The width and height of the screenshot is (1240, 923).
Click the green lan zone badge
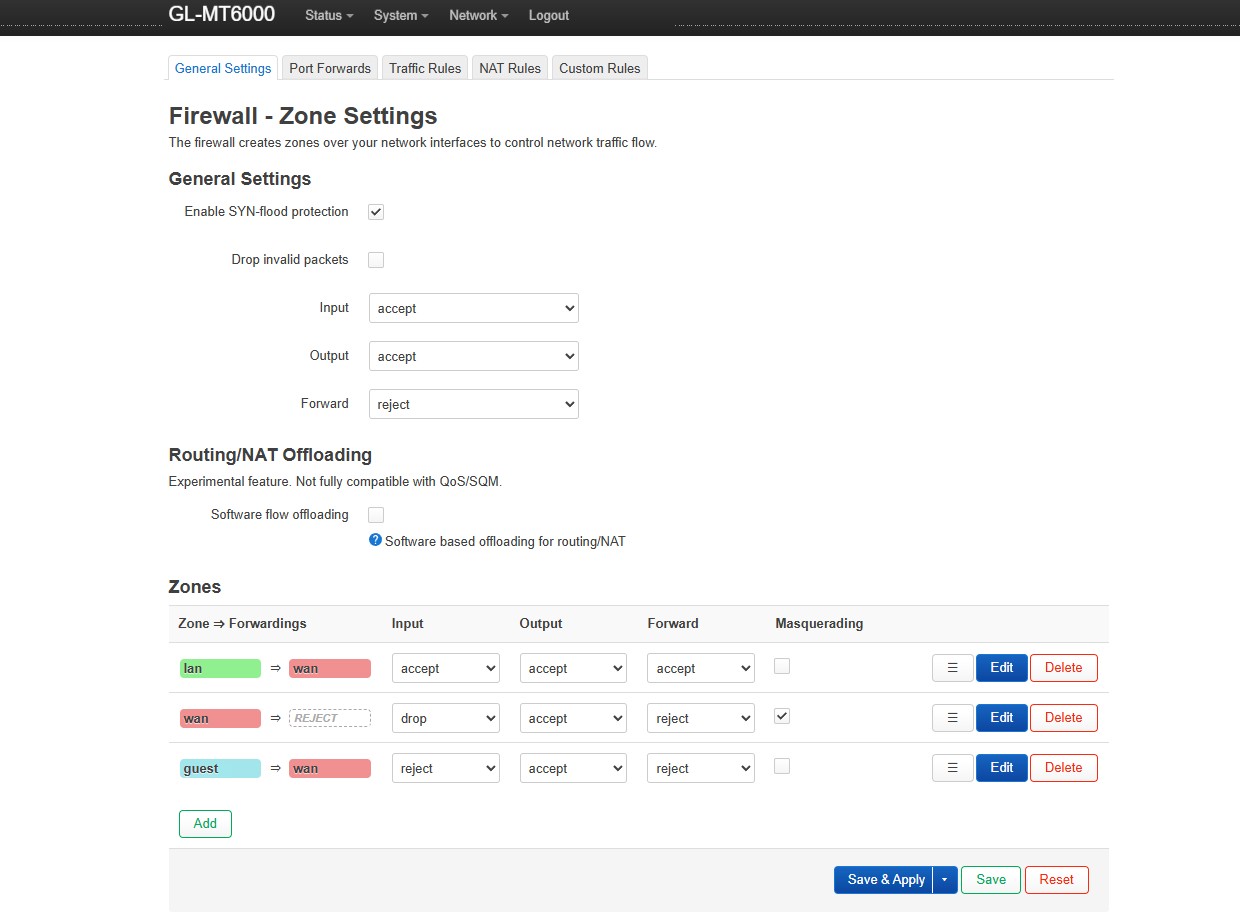point(220,668)
